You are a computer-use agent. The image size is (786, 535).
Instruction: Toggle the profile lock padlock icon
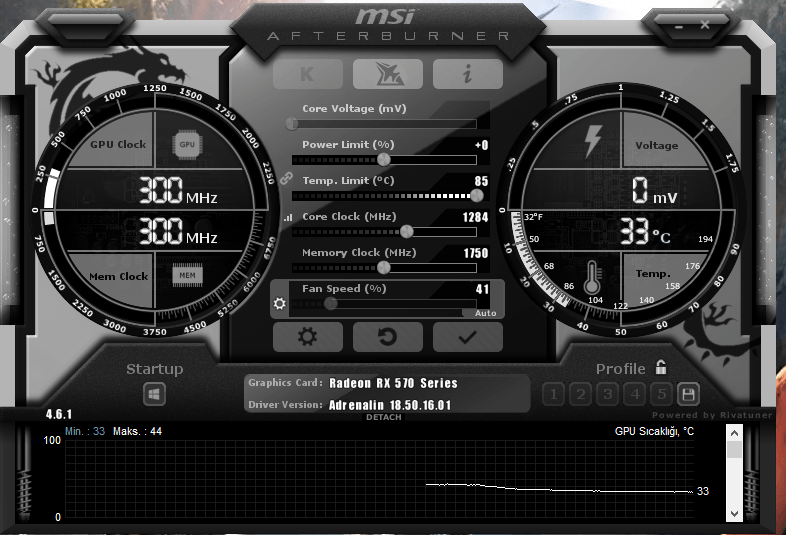(x=661, y=368)
